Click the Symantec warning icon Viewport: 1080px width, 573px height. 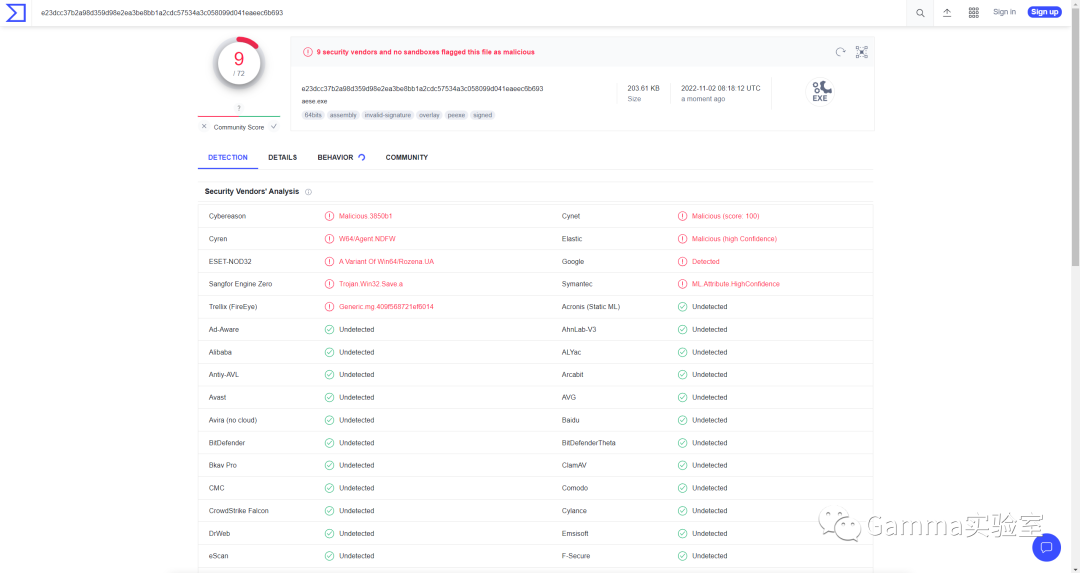point(682,284)
